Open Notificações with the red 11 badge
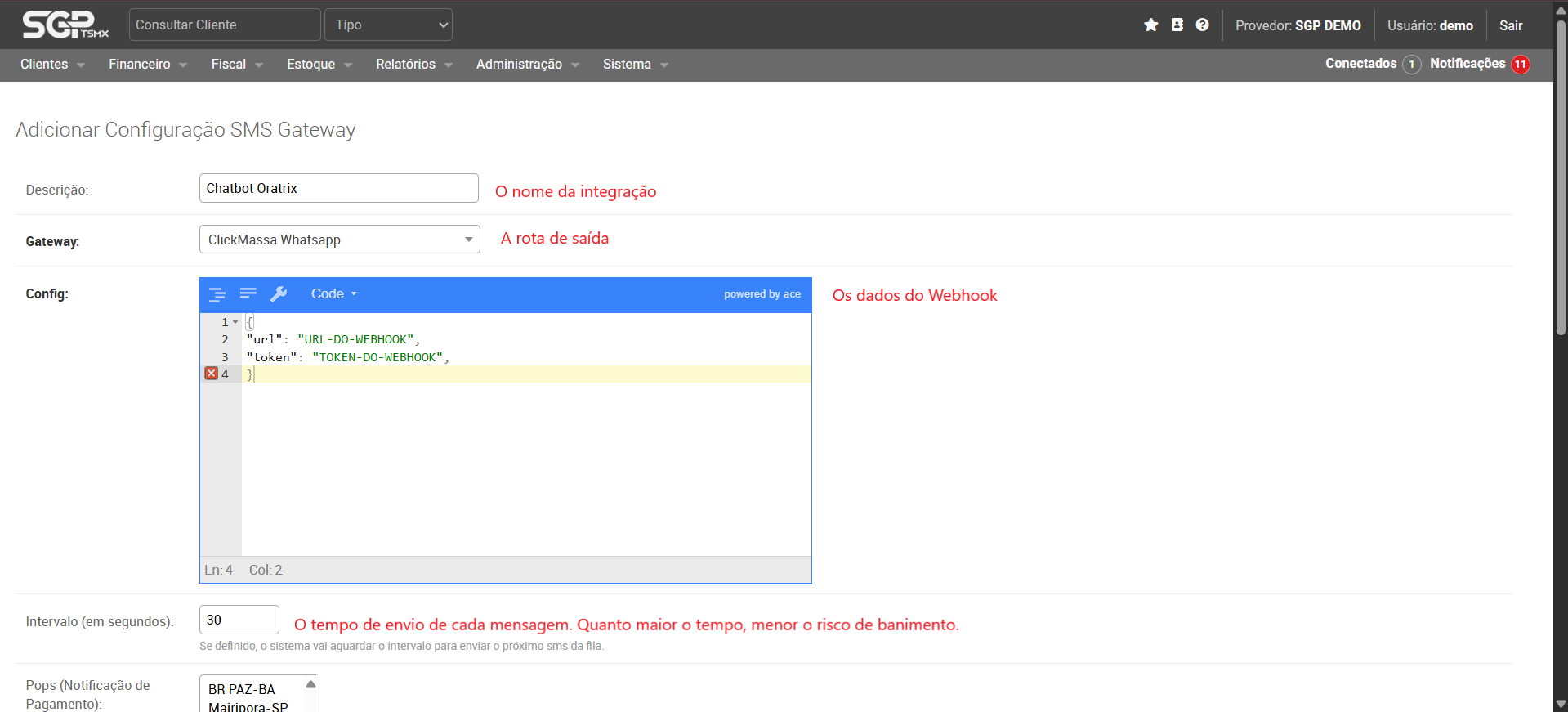Image resolution: width=1568 pixels, height=712 pixels. pos(1479,64)
